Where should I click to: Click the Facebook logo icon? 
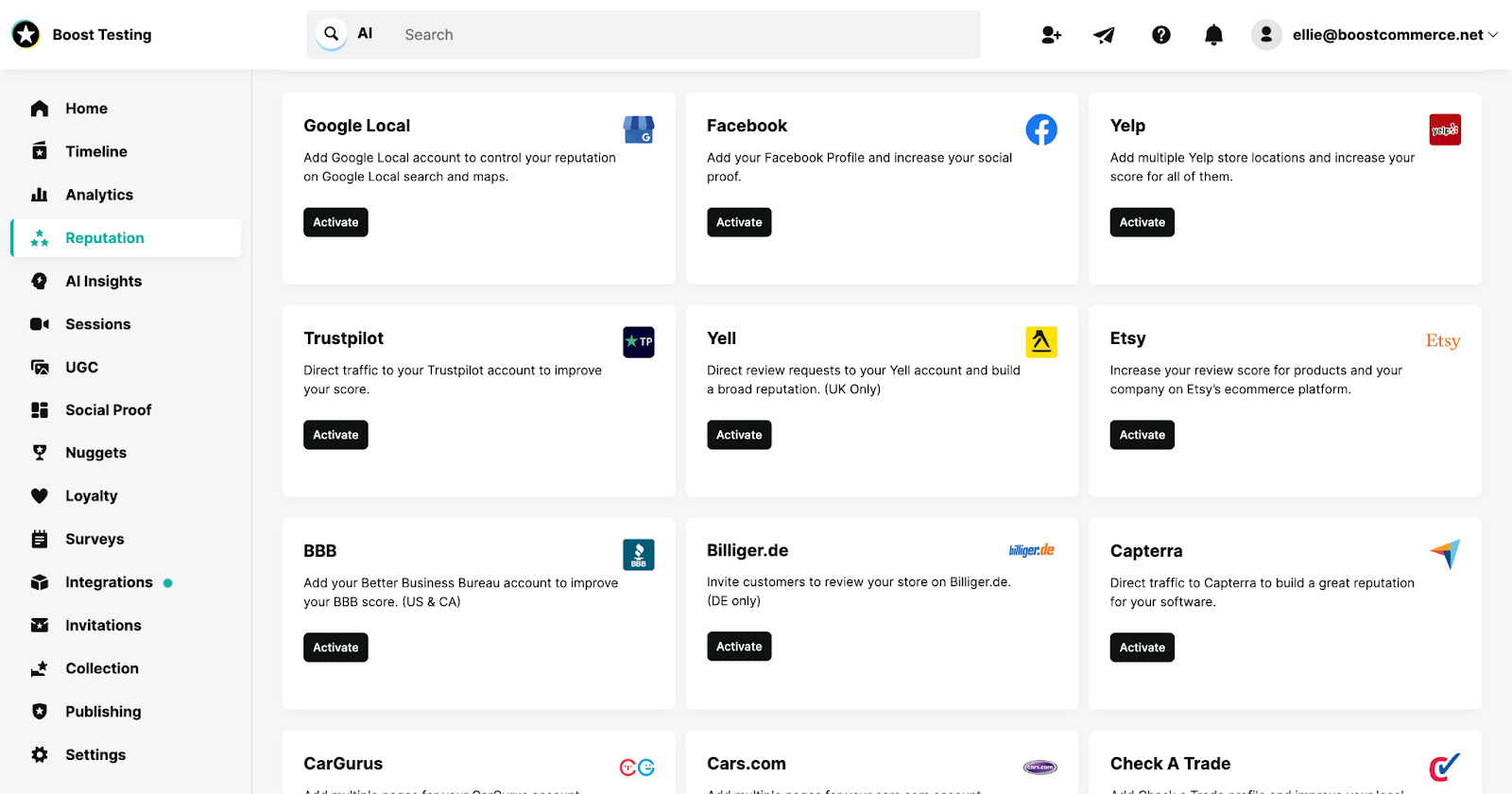point(1041,129)
